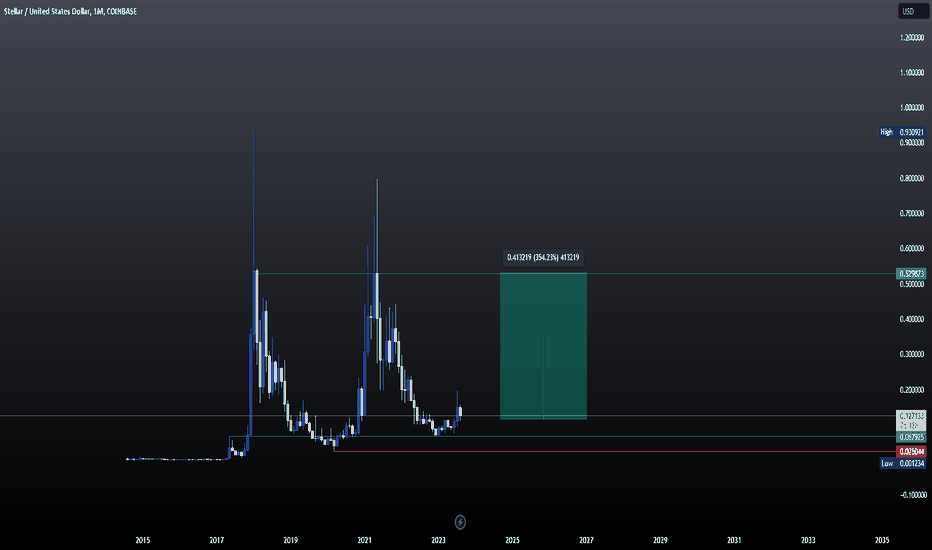This screenshot has width=932, height=550.
Task: Click the 0.529873 green line price tag
Action: click(x=911, y=274)
